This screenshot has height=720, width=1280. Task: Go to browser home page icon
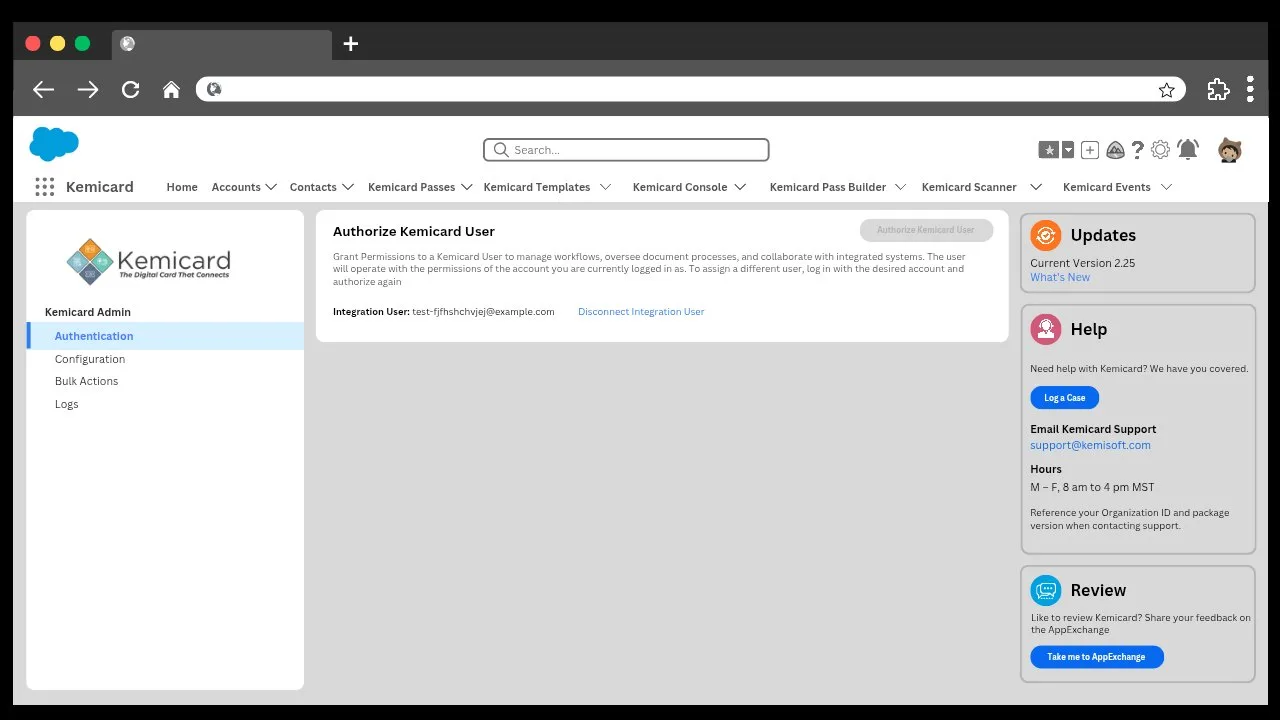click(171, 89)
